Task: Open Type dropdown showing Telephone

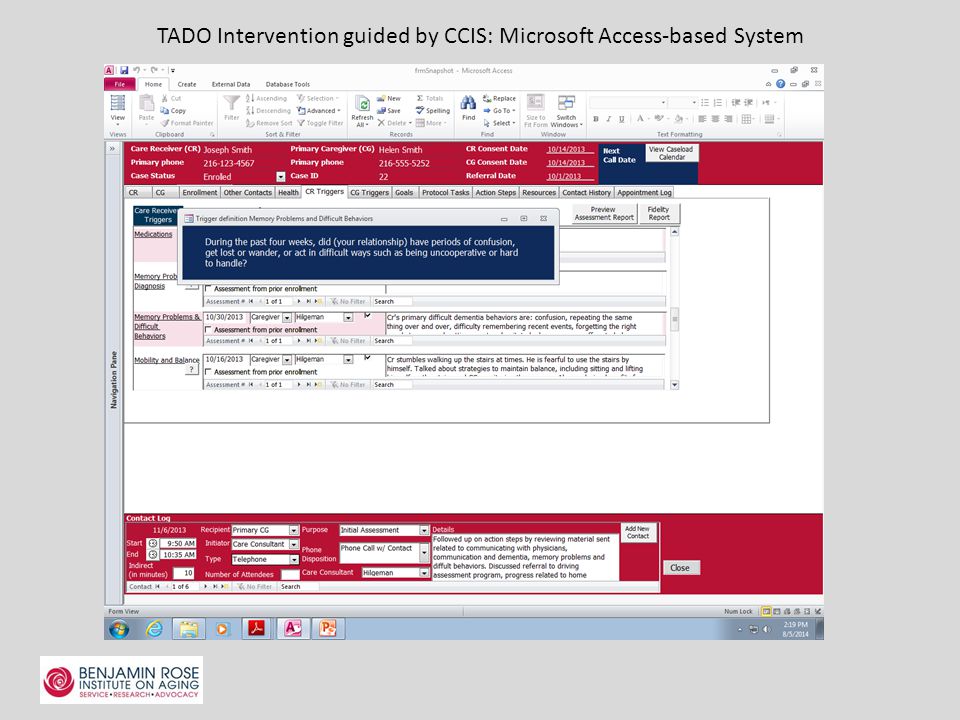Action: coord(294,560)
